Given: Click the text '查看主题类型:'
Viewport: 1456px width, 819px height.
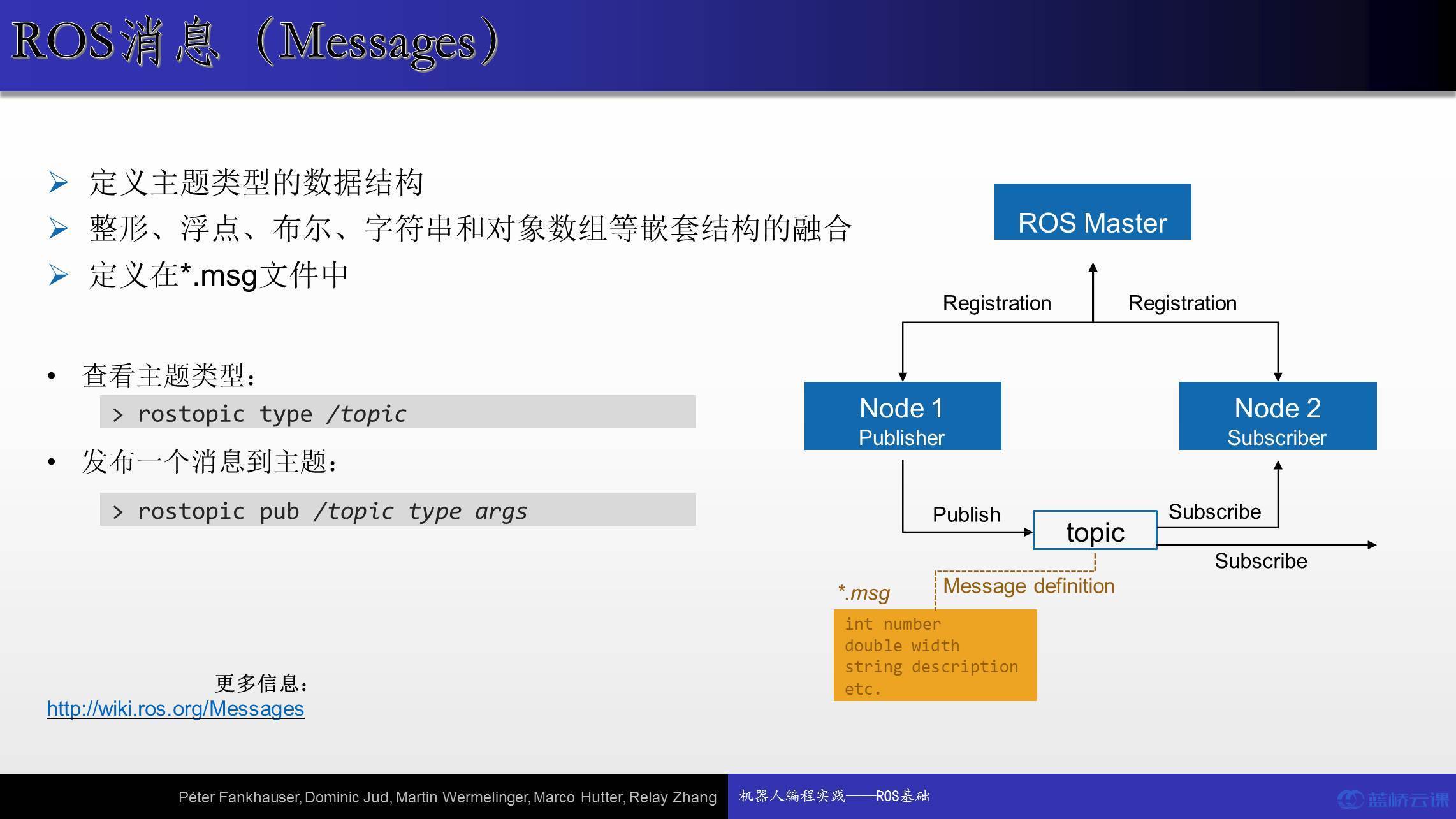Looking at the screenshot, I should [169, 375].
